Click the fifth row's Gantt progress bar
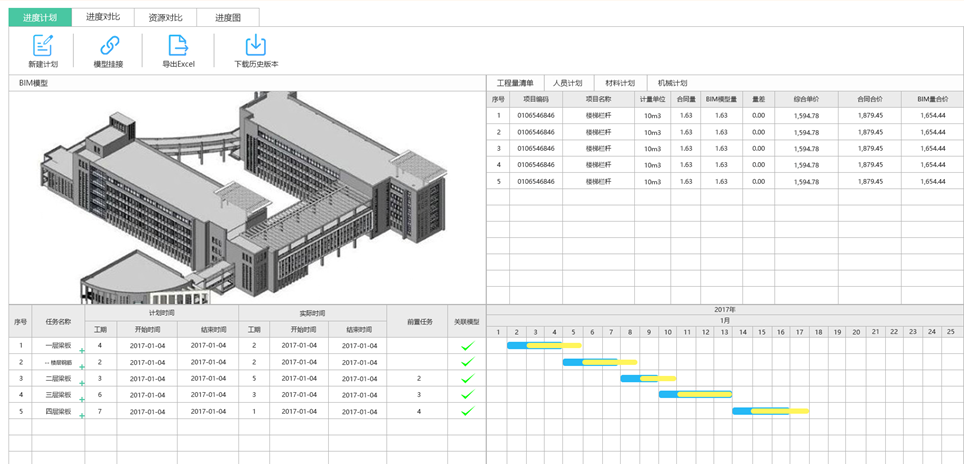Screen dimensions: 965x464 pyautogui.click(x=769, y=411)
